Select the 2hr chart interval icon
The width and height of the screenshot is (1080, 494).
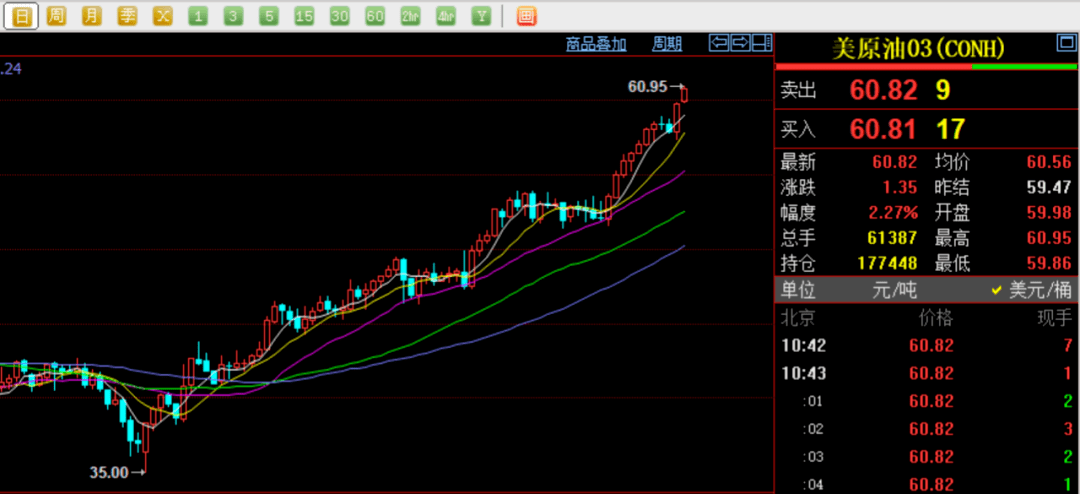tap(410, 16)
